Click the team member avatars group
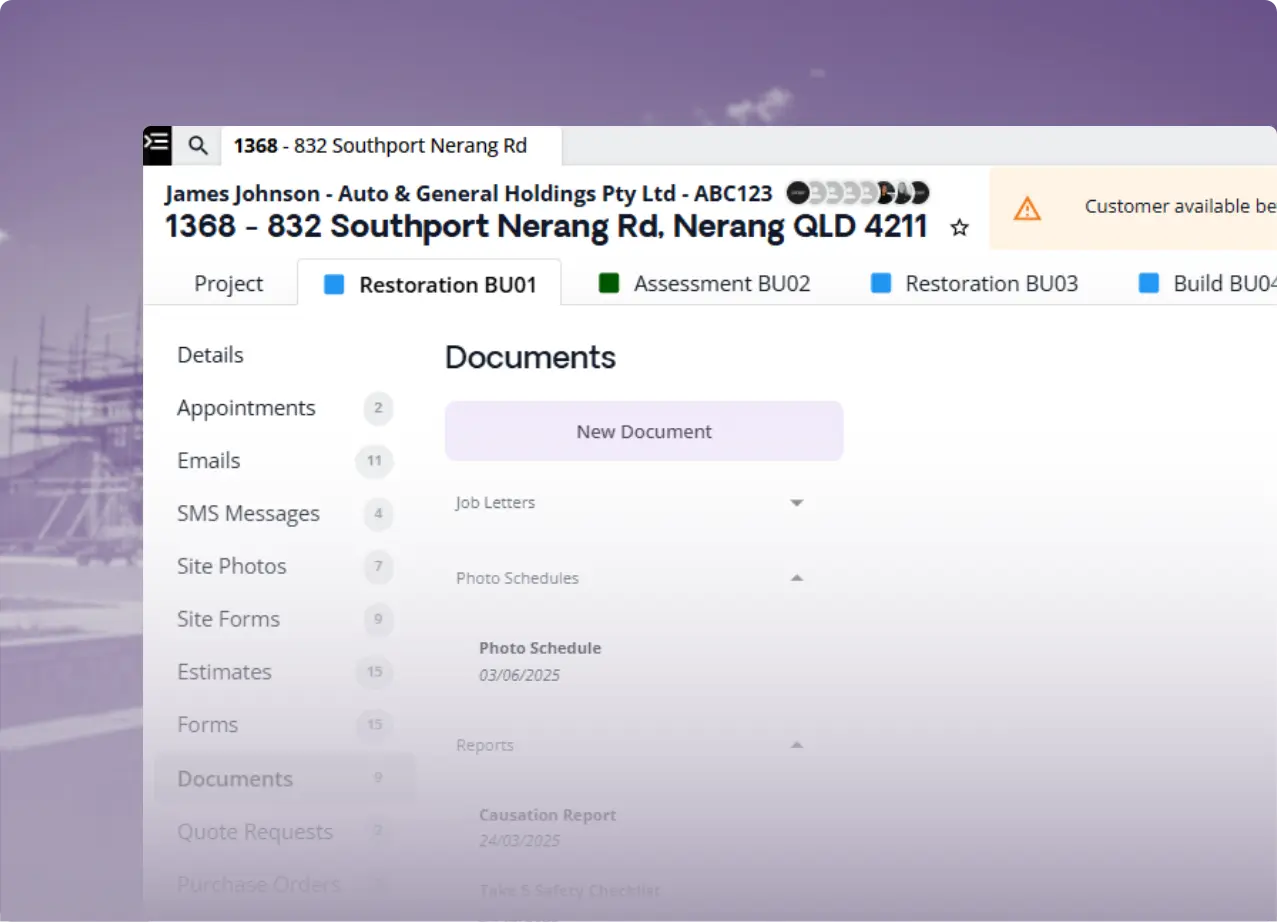 click(857, 193)
